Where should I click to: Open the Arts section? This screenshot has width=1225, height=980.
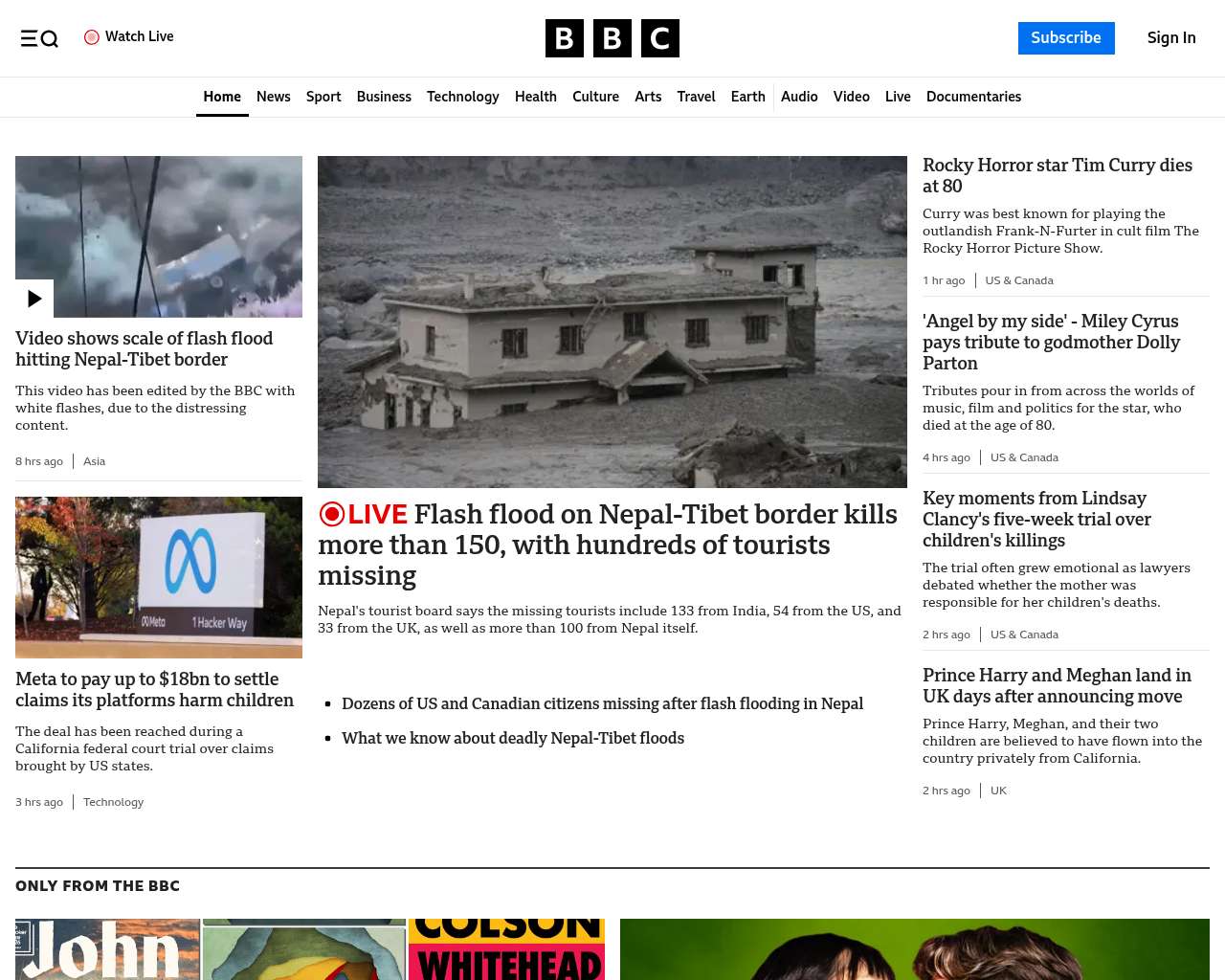point(648,97)
